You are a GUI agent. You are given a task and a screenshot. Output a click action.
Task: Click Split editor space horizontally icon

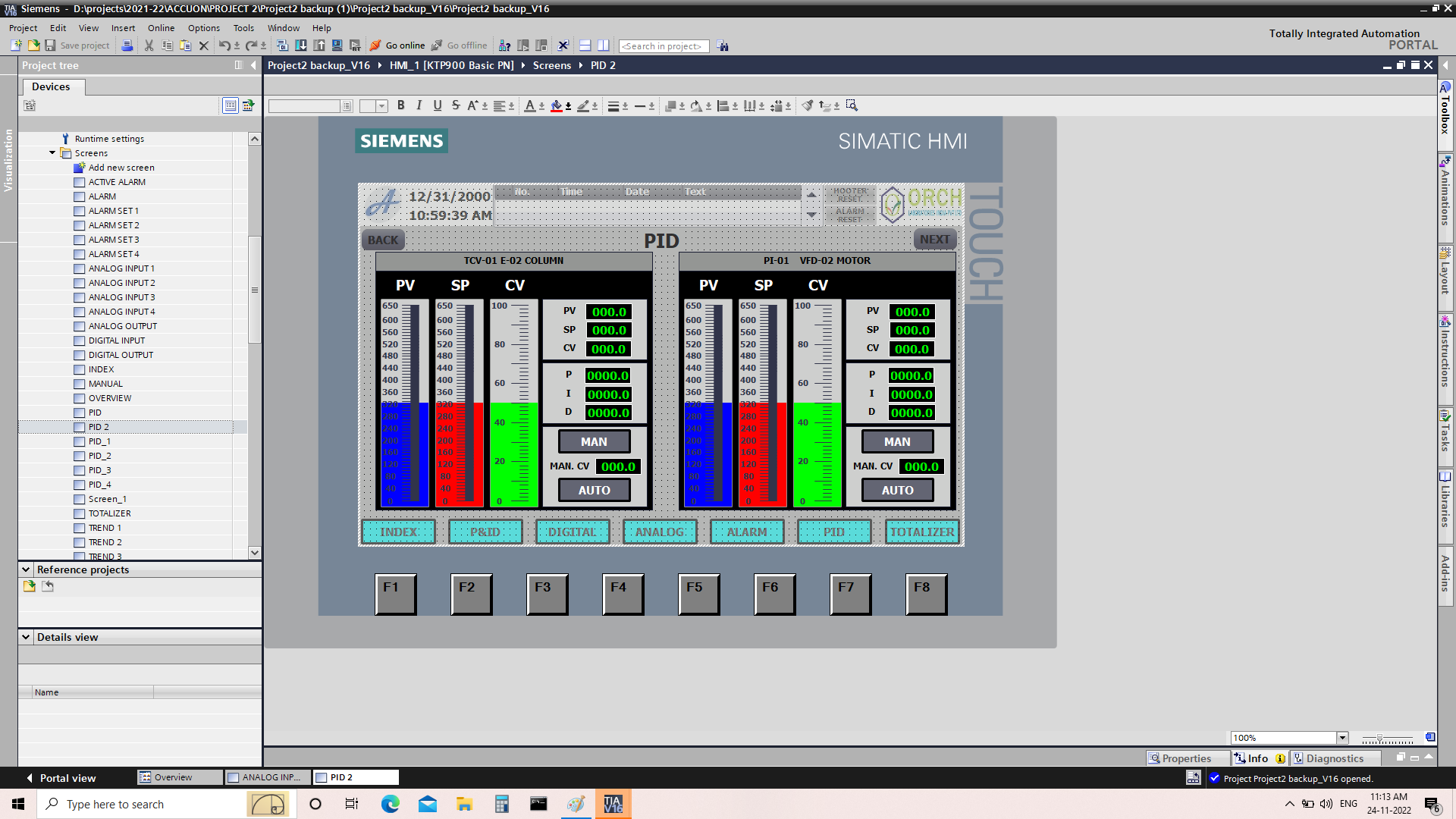click(585, 45)
